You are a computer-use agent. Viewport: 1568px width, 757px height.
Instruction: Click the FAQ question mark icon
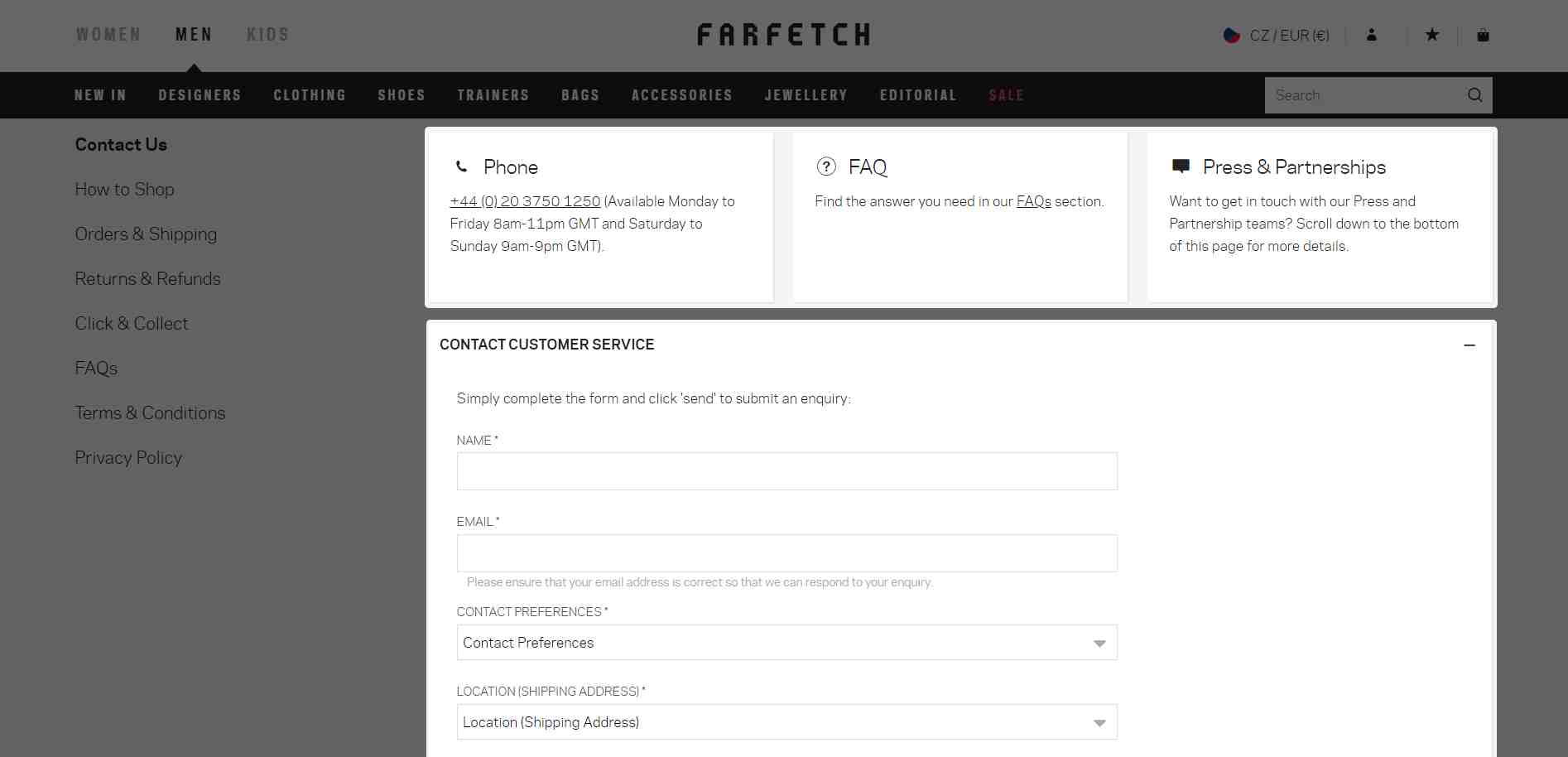point(826,166)
